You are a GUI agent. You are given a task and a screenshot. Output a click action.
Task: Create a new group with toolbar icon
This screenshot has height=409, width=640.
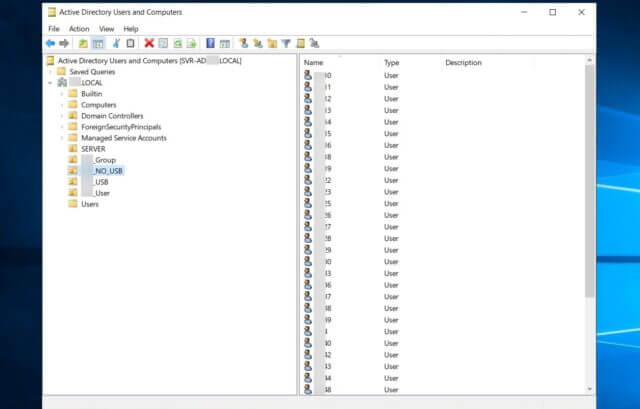pyautogui.click(x=258, y=43)
